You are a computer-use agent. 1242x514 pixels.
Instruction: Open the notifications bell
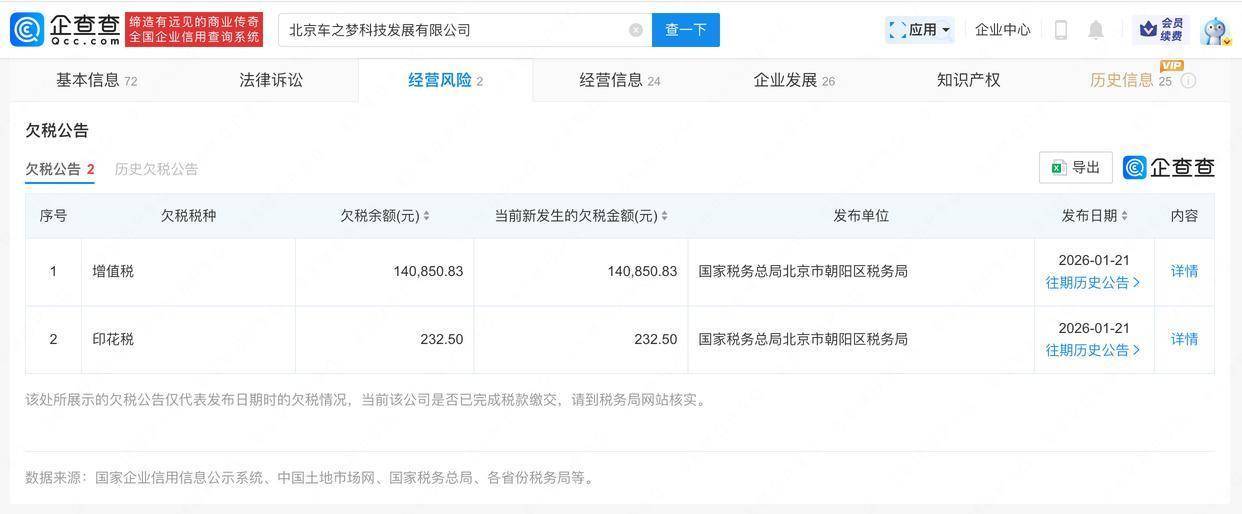pyautogui.click(x=1096, y=30)
